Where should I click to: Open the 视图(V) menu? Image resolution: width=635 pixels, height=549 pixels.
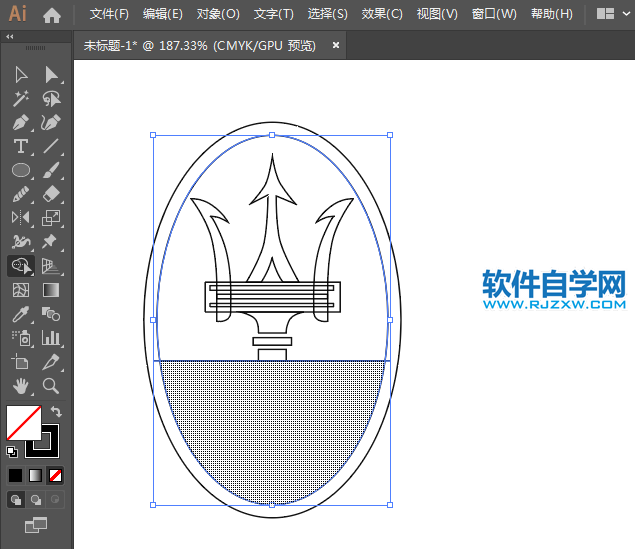click(437, 14)
